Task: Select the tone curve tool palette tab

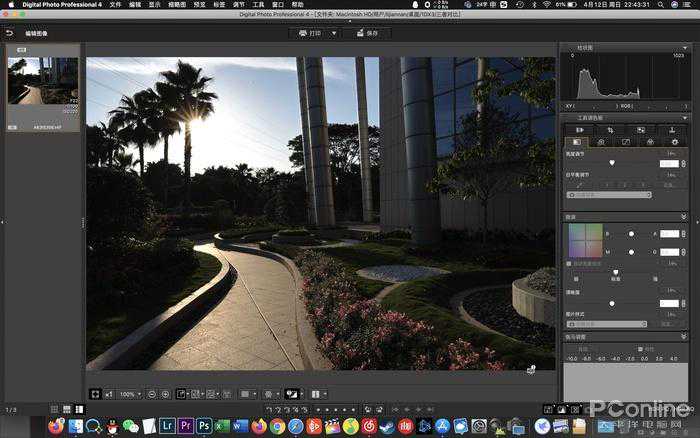Action: click(x=626, y=142)
